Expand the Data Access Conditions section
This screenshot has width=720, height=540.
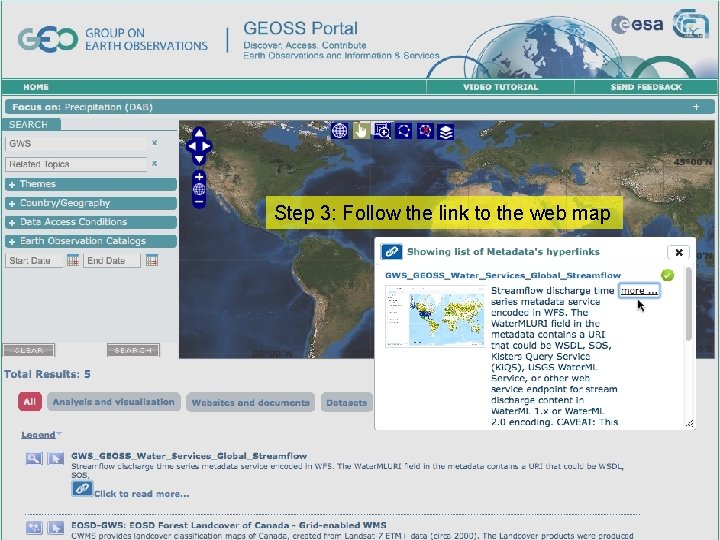(x=91, y=222)
